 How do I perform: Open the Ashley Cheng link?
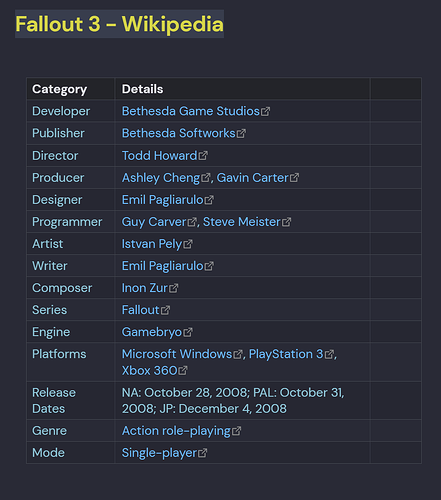pos(161,178)
